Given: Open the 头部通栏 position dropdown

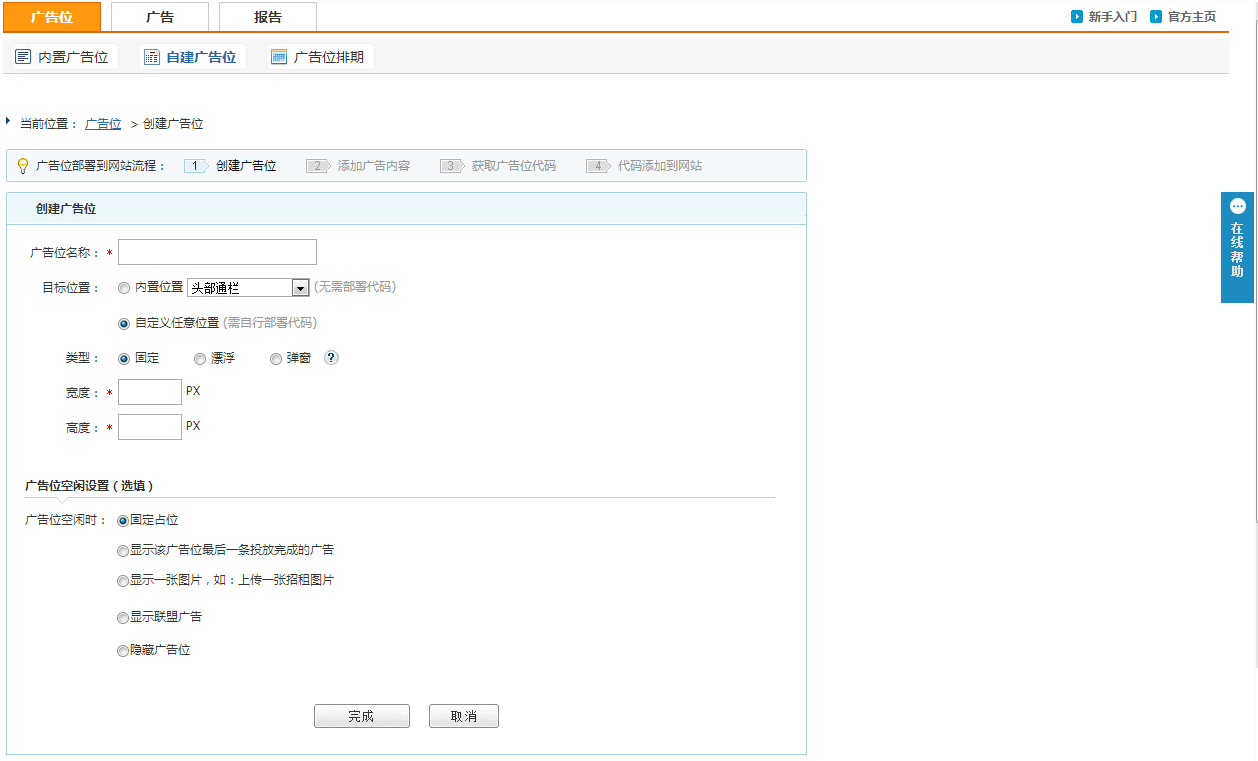Looking at the screenshot, I should click(x=248, y=288).
